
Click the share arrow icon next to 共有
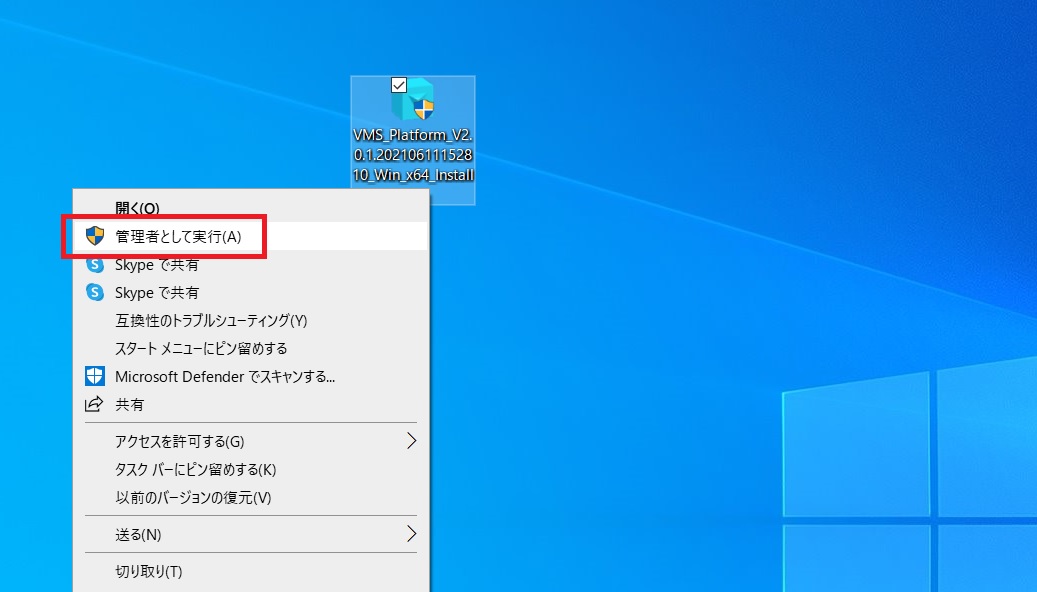click(94, 403)
